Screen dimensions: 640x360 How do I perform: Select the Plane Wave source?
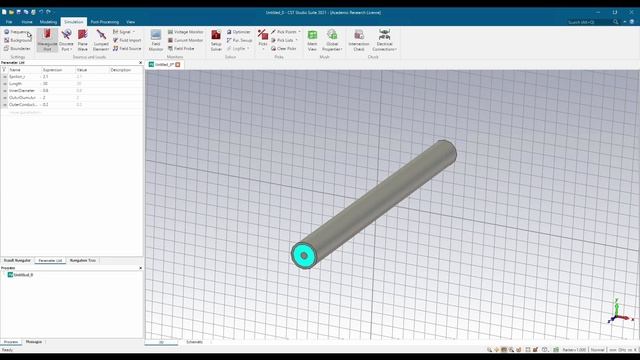(83, 40)
